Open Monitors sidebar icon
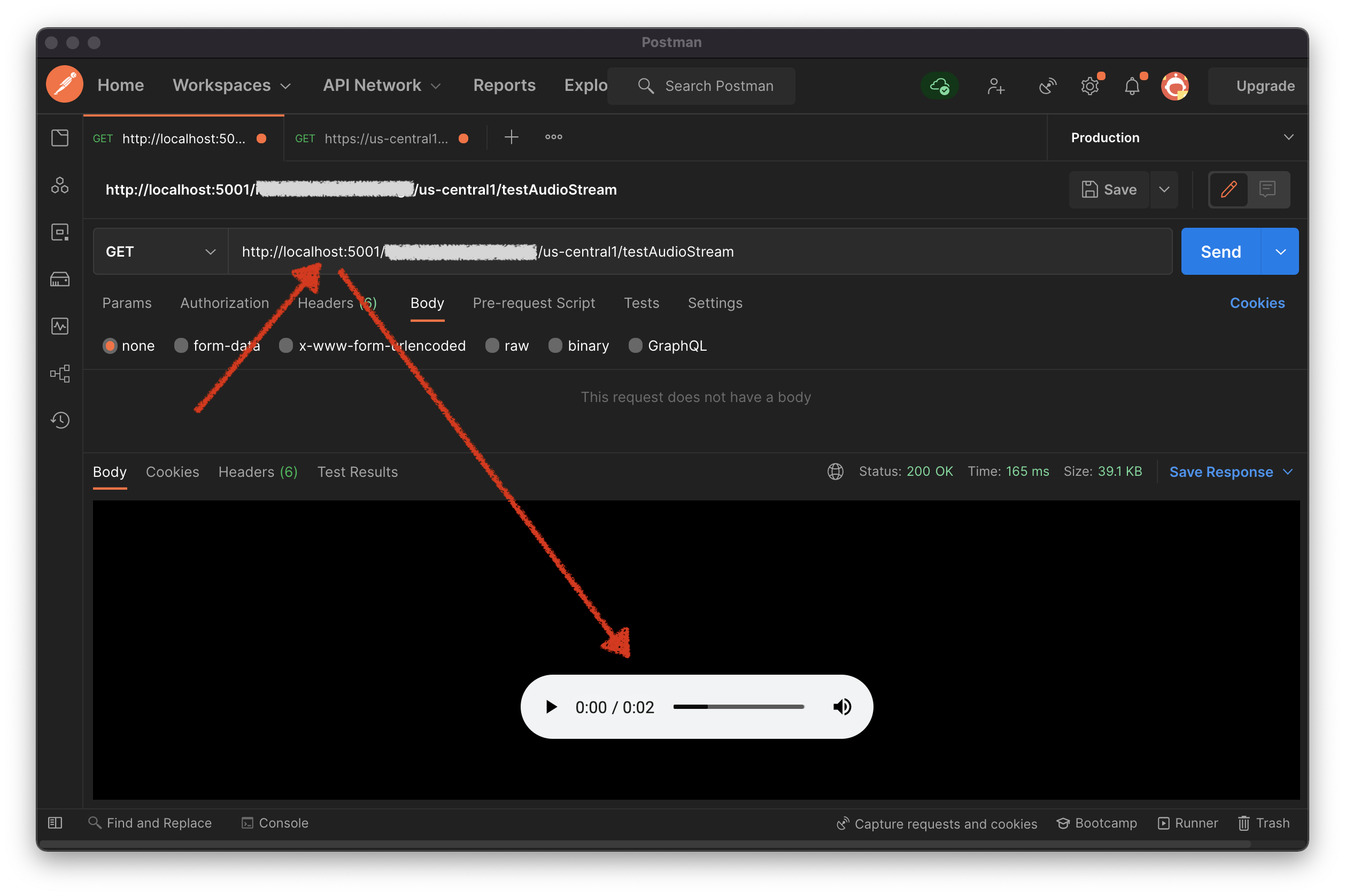The image size is (1345, 896). (x=60, y=326)
